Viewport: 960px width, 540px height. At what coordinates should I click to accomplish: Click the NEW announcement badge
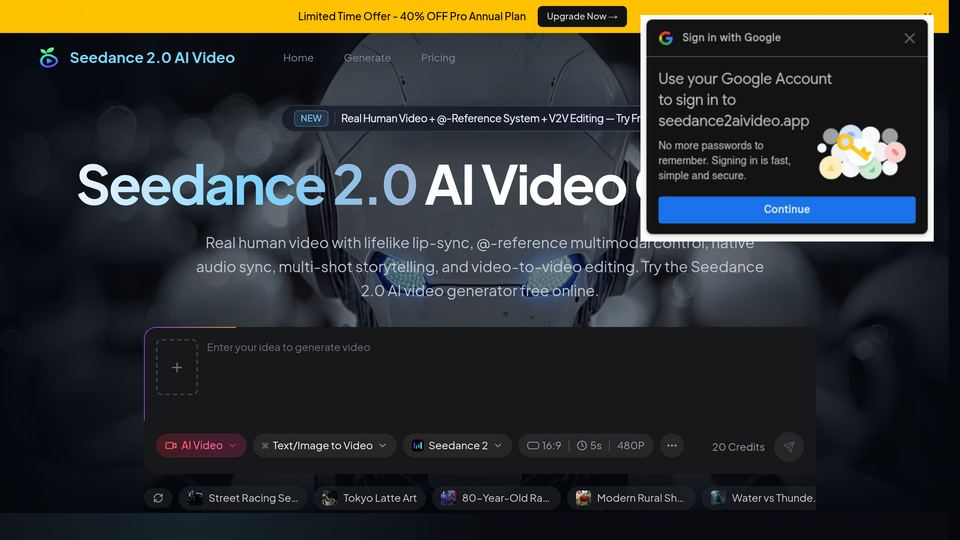[x=311, y=118]
